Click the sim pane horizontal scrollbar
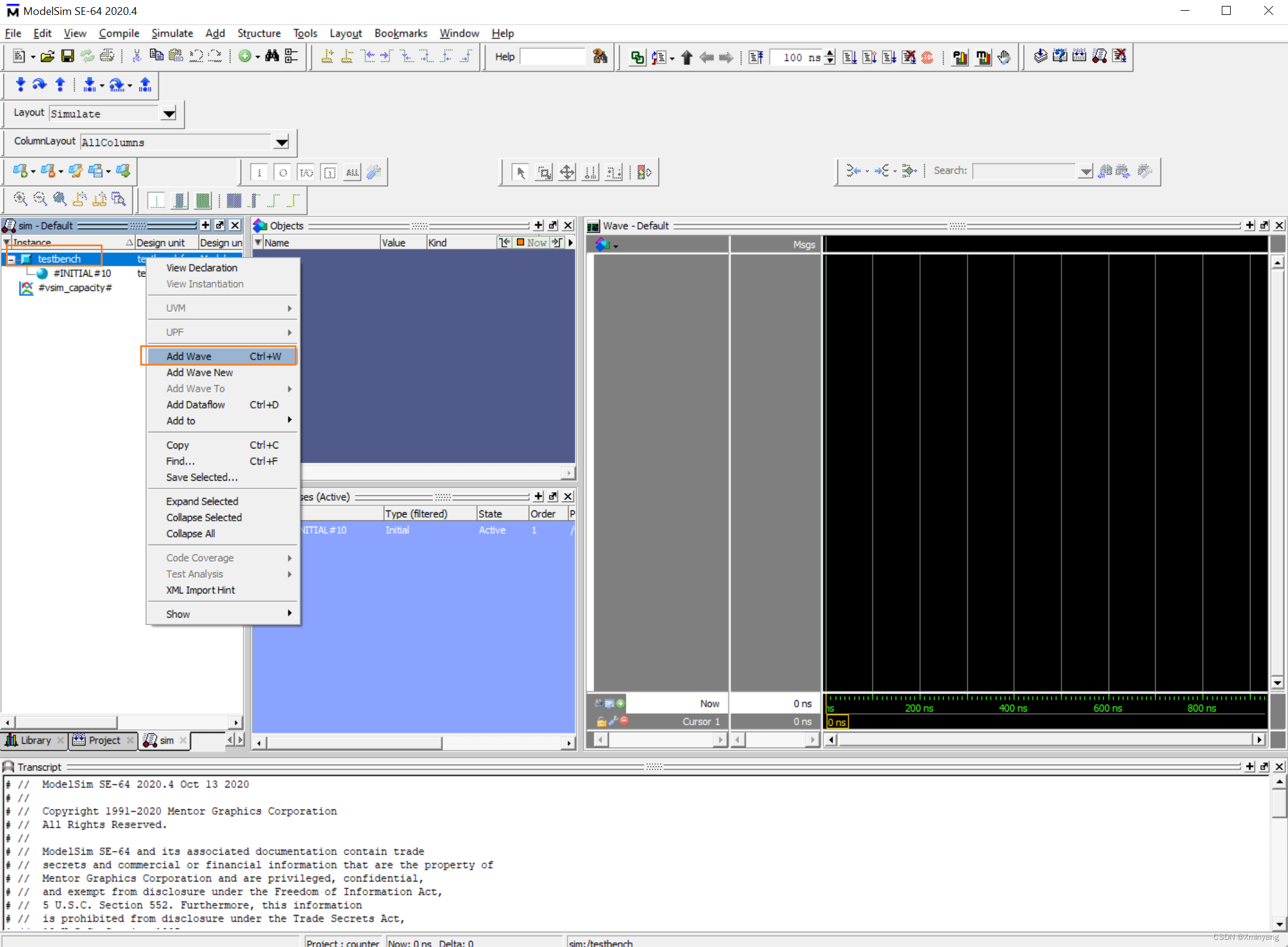The width and height of the screenshot is (1288, 947). click(x=121, y=722)
